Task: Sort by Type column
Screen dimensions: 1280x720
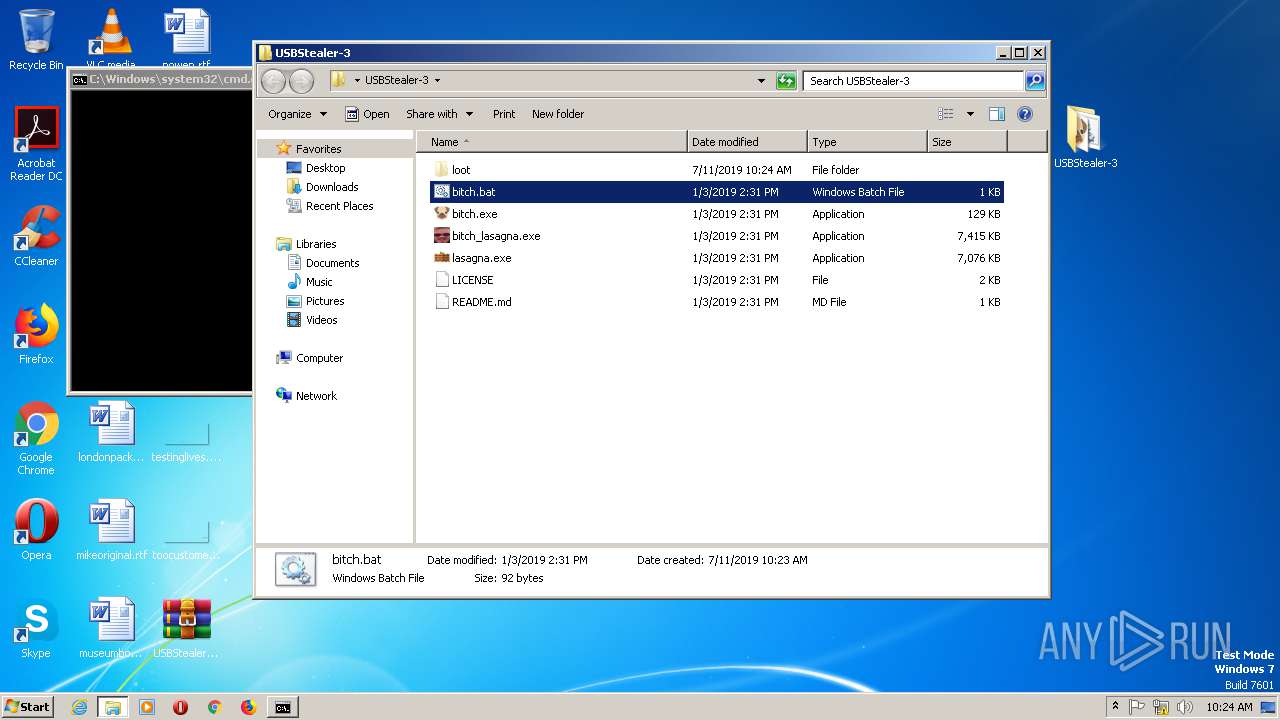Action: (867, 142)
